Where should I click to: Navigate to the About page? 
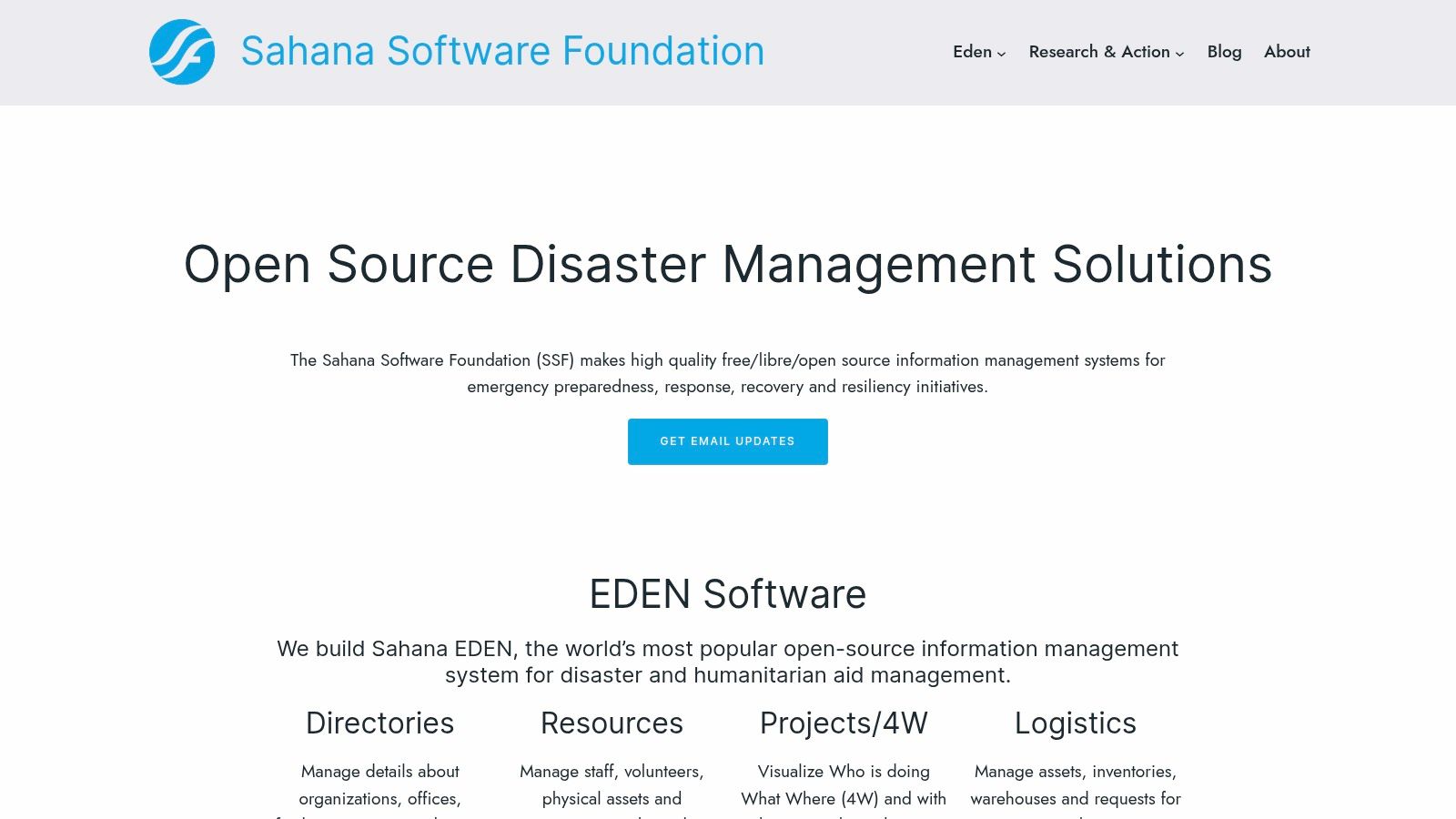point(1287,52)
